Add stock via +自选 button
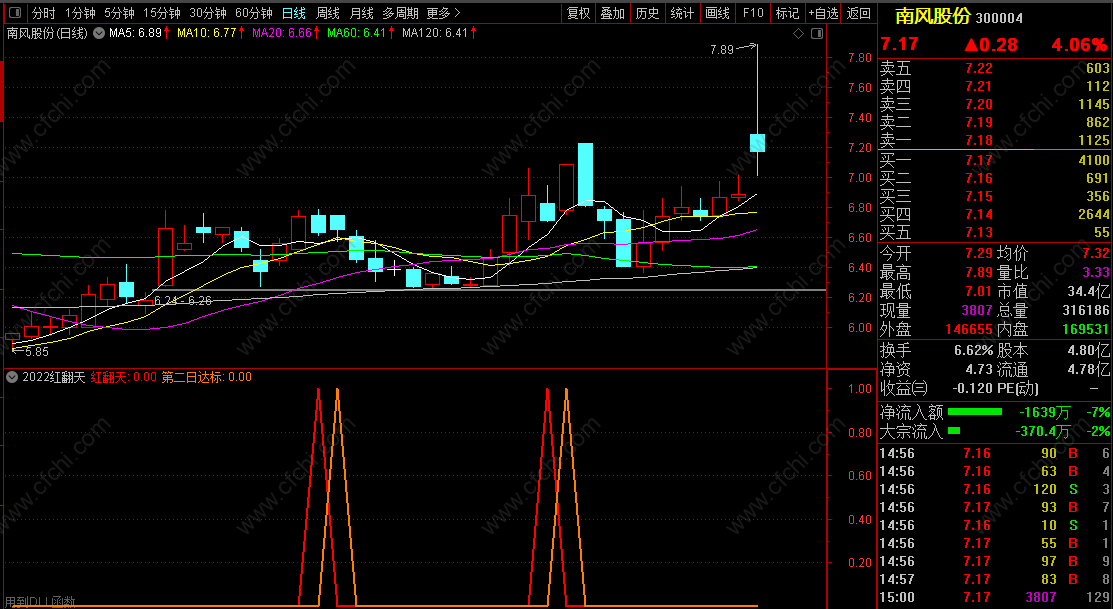 point(822,13)
